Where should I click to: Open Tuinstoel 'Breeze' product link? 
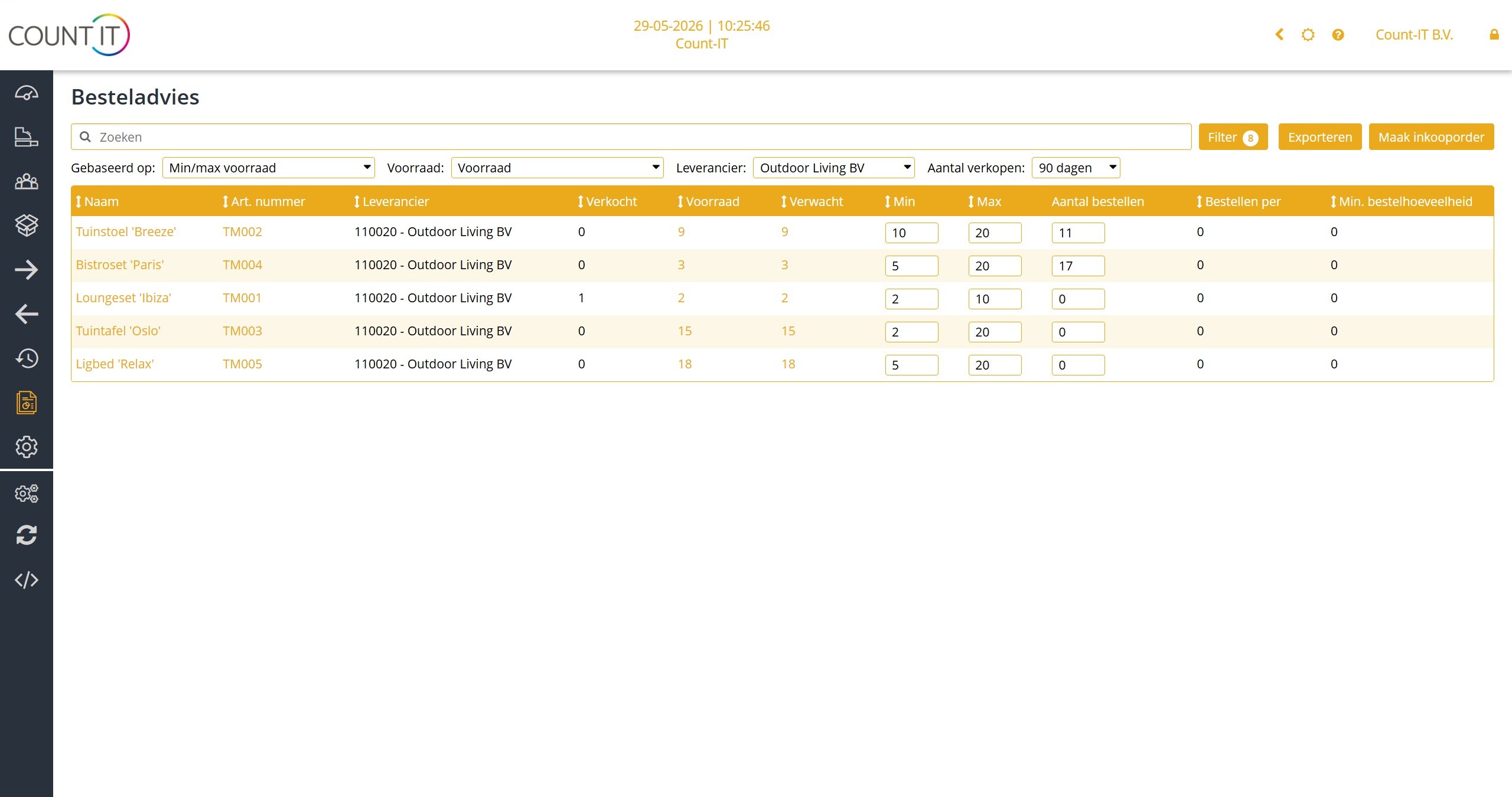pos(126,231)
